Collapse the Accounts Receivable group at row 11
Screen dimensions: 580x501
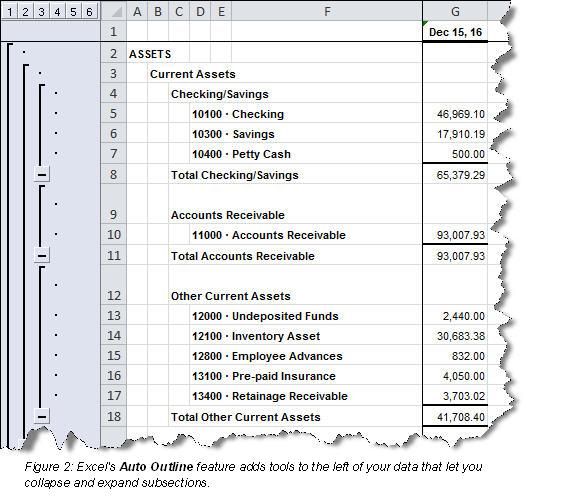42,255
